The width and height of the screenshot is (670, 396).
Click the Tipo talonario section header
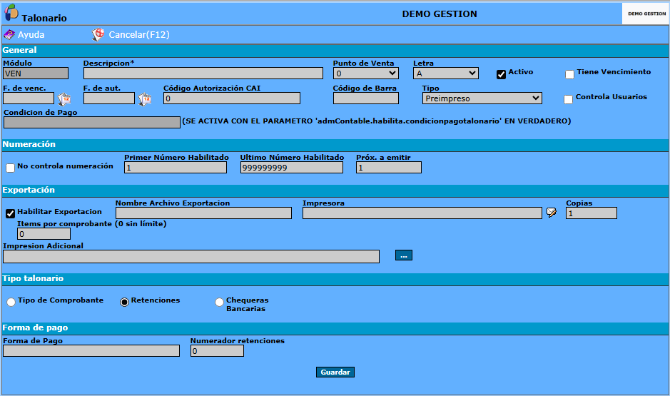(335, 279)
